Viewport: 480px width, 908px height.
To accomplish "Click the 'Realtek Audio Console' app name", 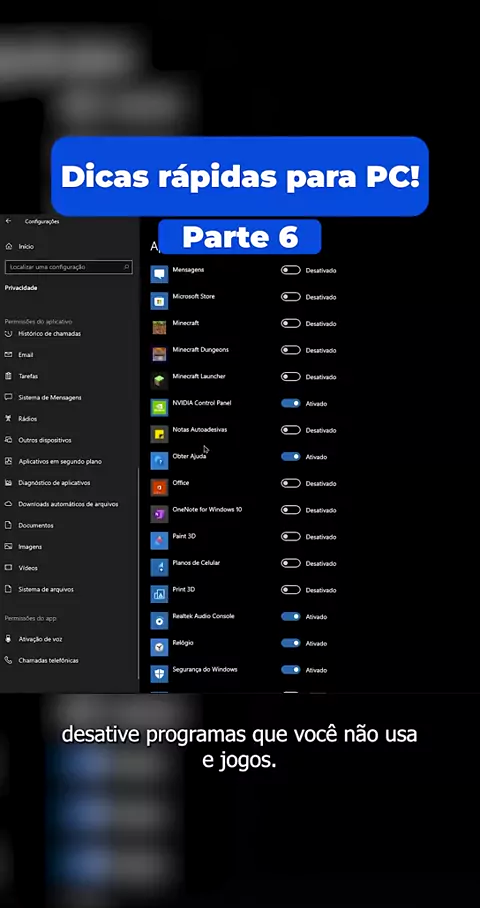I will (x=203, y=616).
